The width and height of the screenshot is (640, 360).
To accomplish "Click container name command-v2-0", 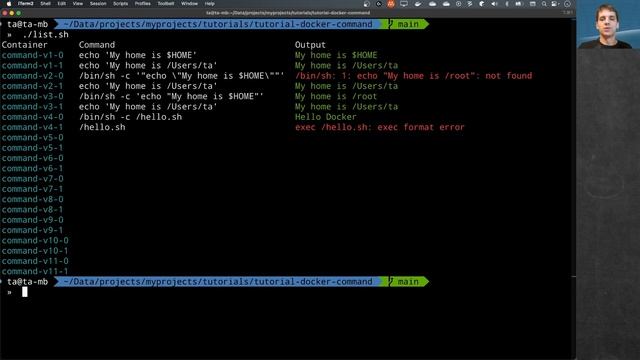I will [x=32, y=76].
